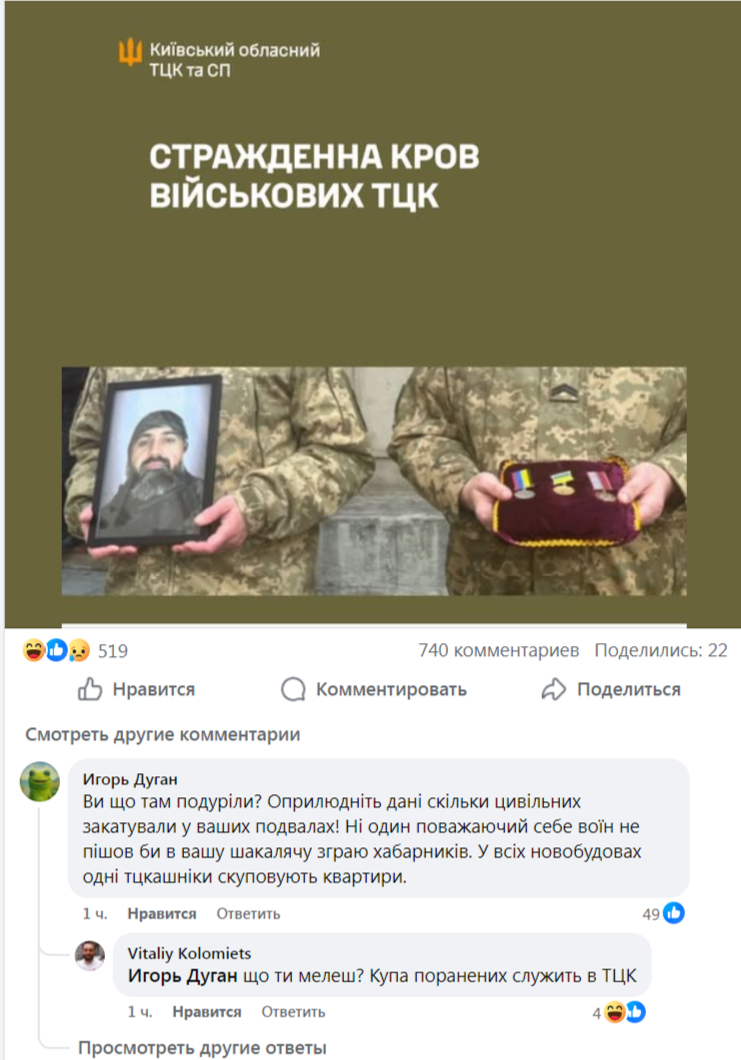Open the 740 комментариев count
741x1060 pixels.
coord(498,650)
